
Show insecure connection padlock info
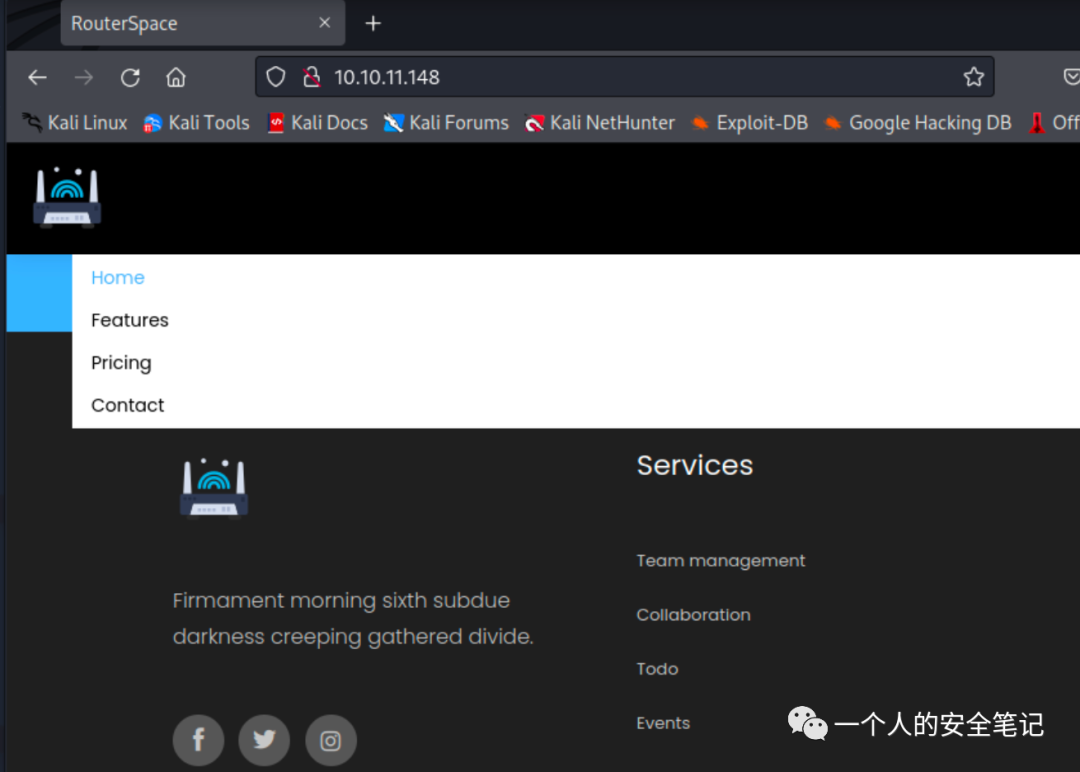(x=311, y=77)
